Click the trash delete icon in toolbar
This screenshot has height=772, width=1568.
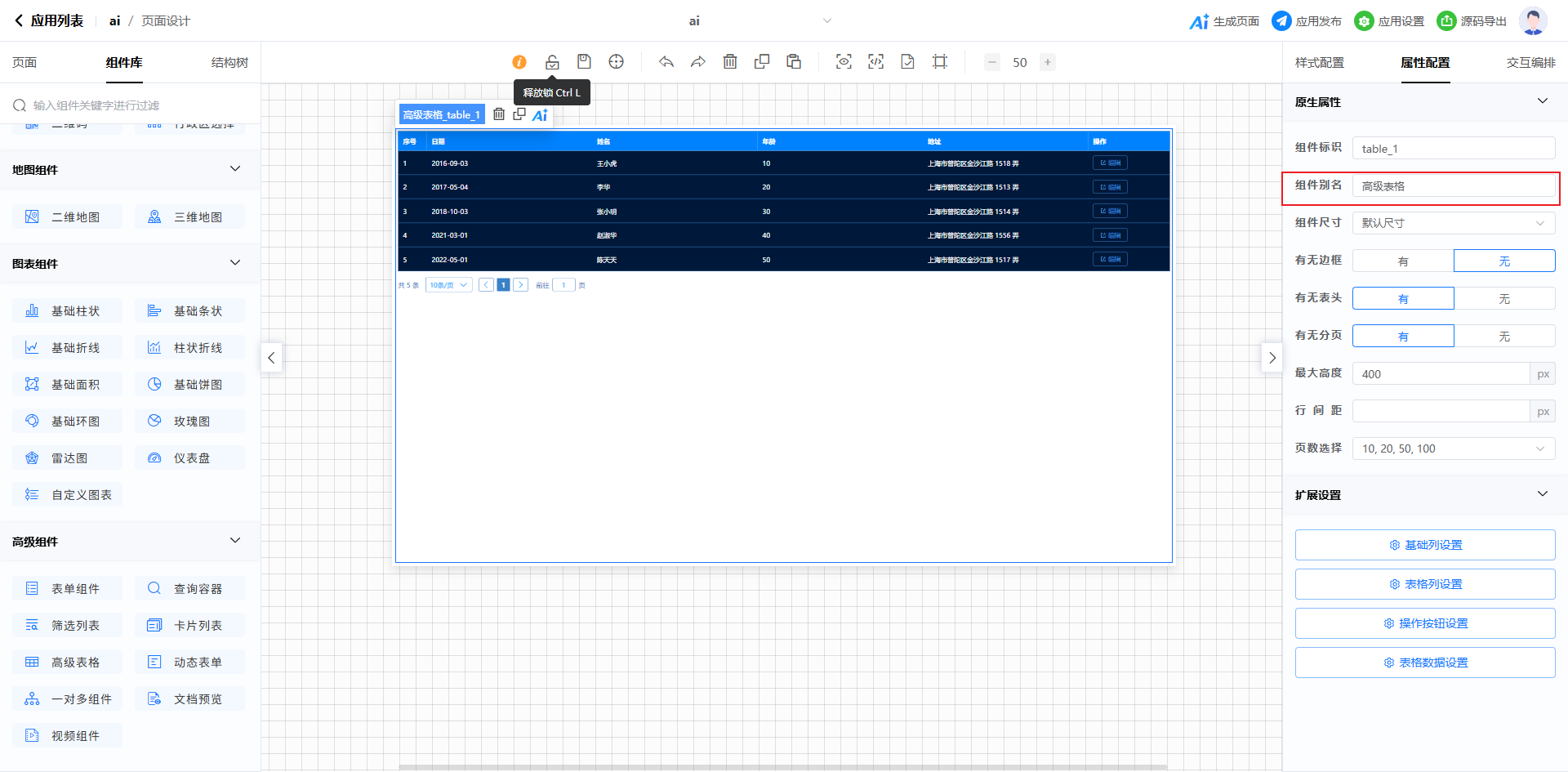(x=730, y=62)
